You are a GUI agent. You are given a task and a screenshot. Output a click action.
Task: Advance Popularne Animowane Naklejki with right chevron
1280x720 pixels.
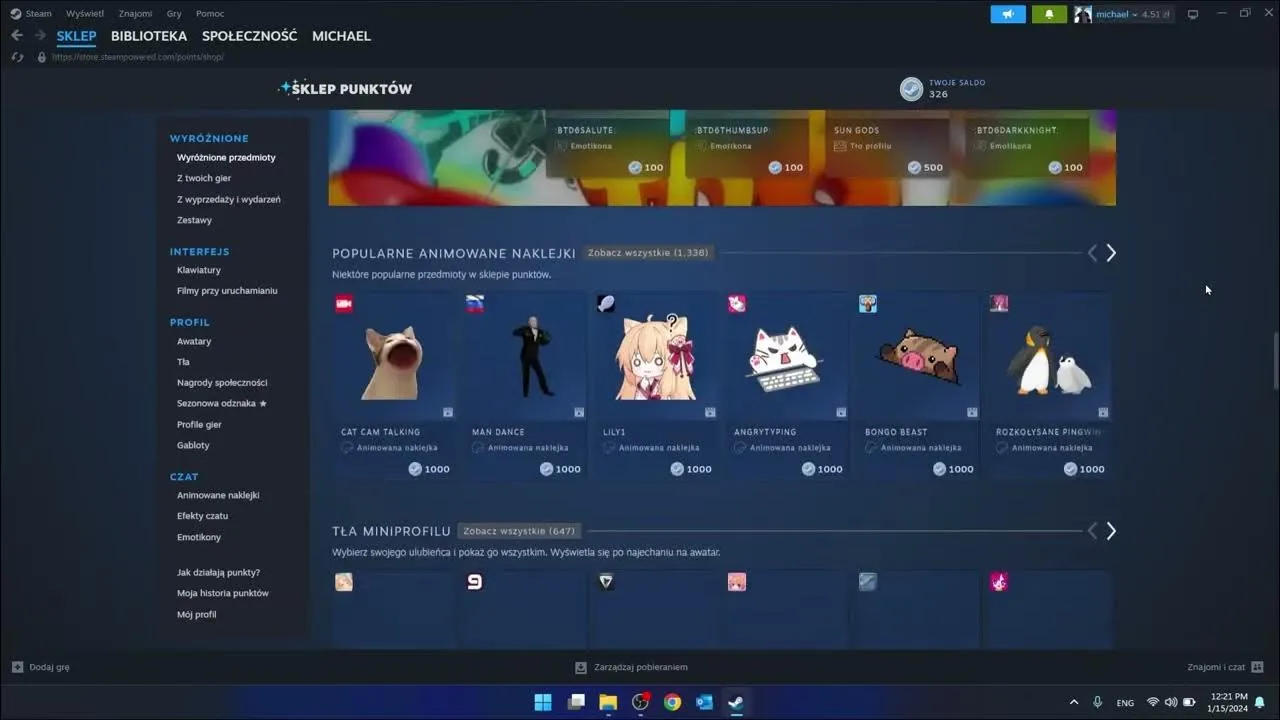[1110, 252]
